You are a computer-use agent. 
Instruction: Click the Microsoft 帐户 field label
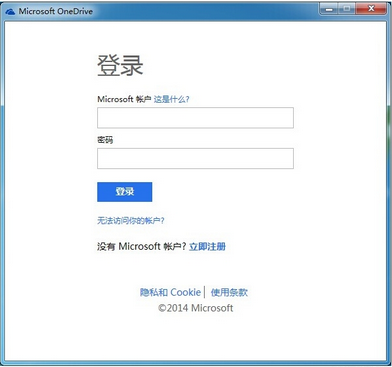(x=124, y=99)
